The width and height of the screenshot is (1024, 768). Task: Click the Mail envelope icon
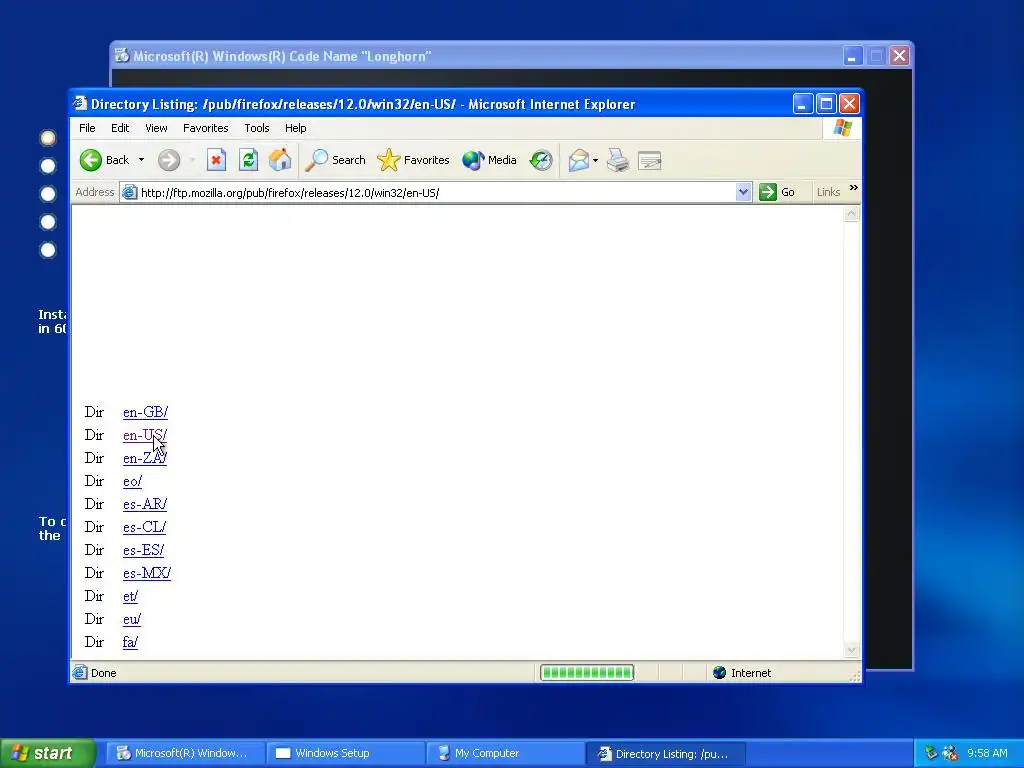click(579, 160)
